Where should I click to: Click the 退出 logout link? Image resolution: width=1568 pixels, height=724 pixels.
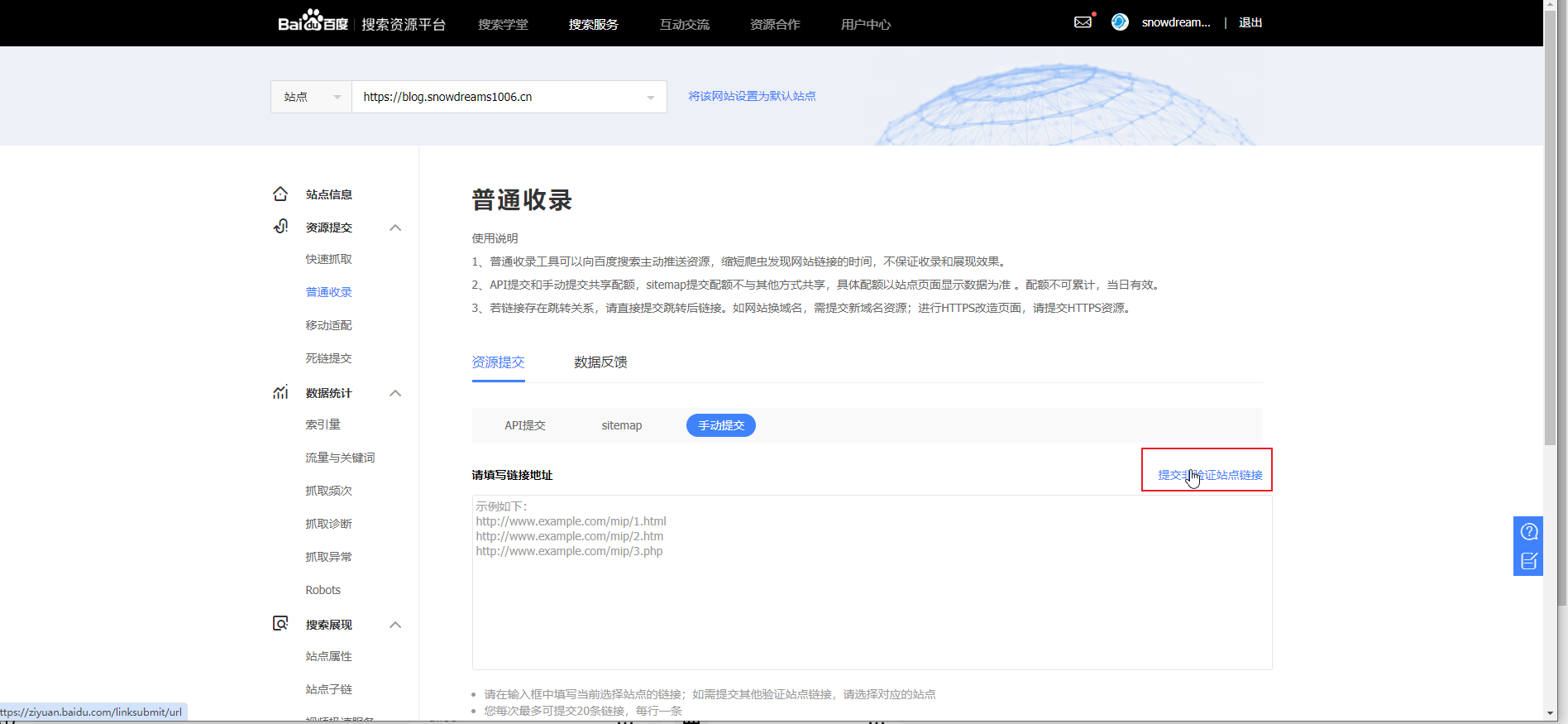click(x=1250, y=22)
